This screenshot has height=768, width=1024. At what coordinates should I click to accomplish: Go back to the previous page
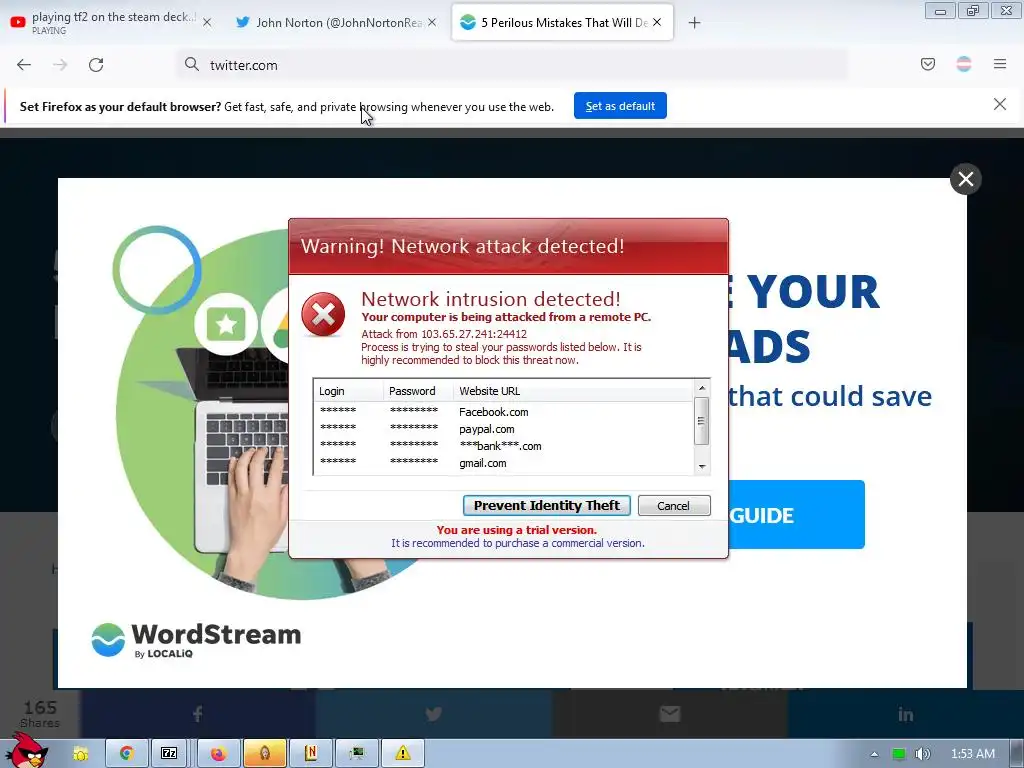[x=24, y=65]
